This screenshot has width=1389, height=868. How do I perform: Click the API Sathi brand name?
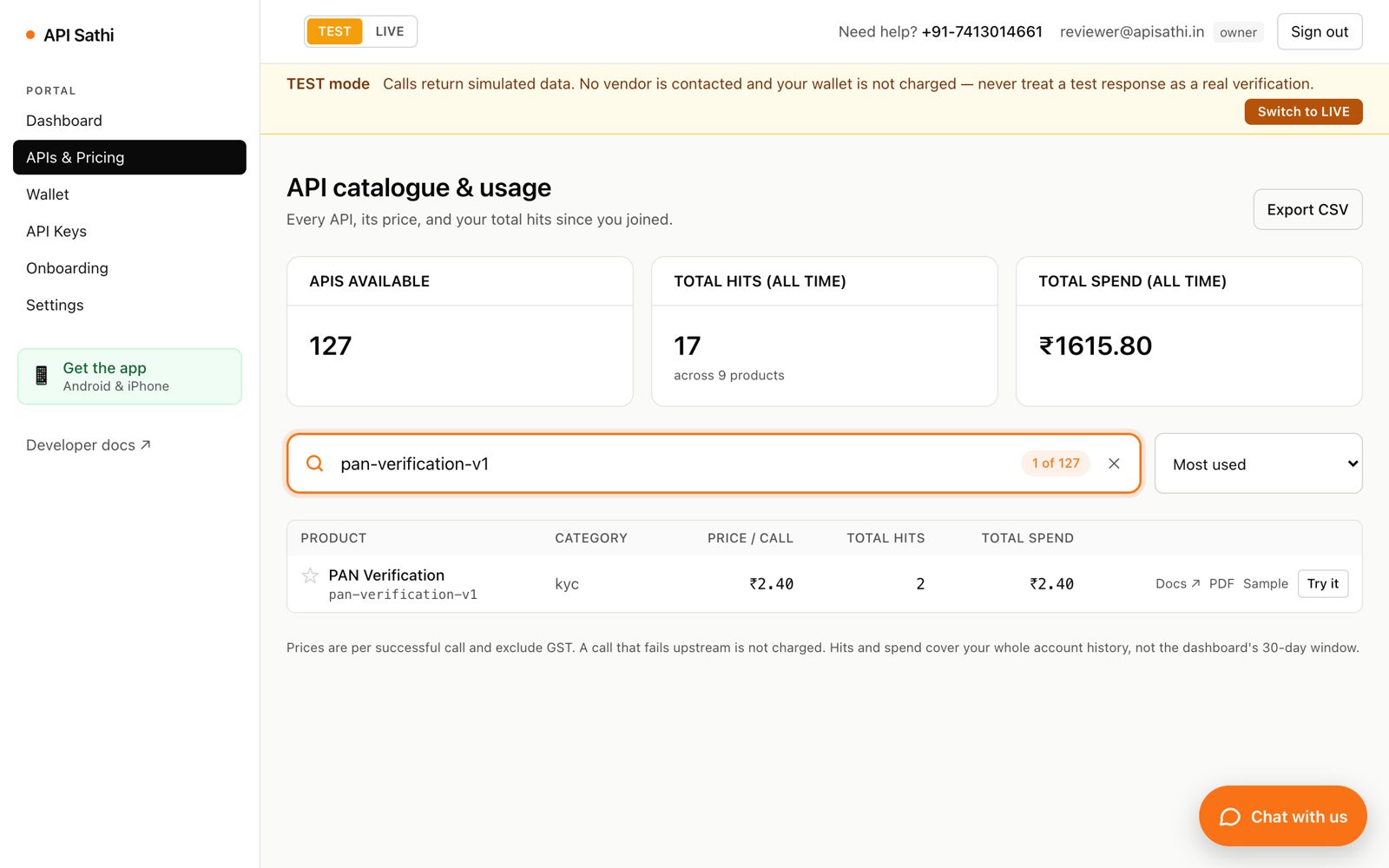click(x=79, y=35)
